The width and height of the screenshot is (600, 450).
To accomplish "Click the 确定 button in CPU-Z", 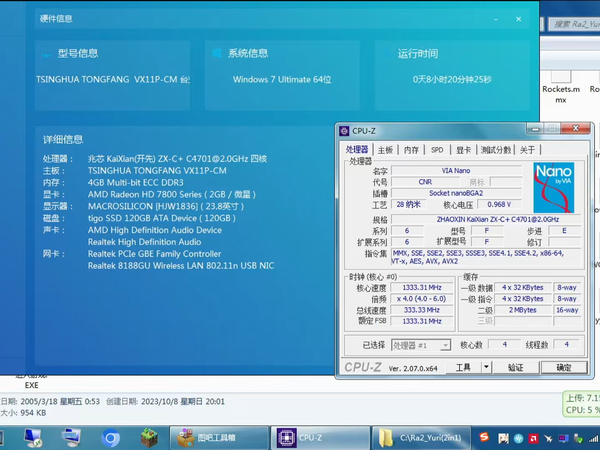I will click(x=564, y=368).
